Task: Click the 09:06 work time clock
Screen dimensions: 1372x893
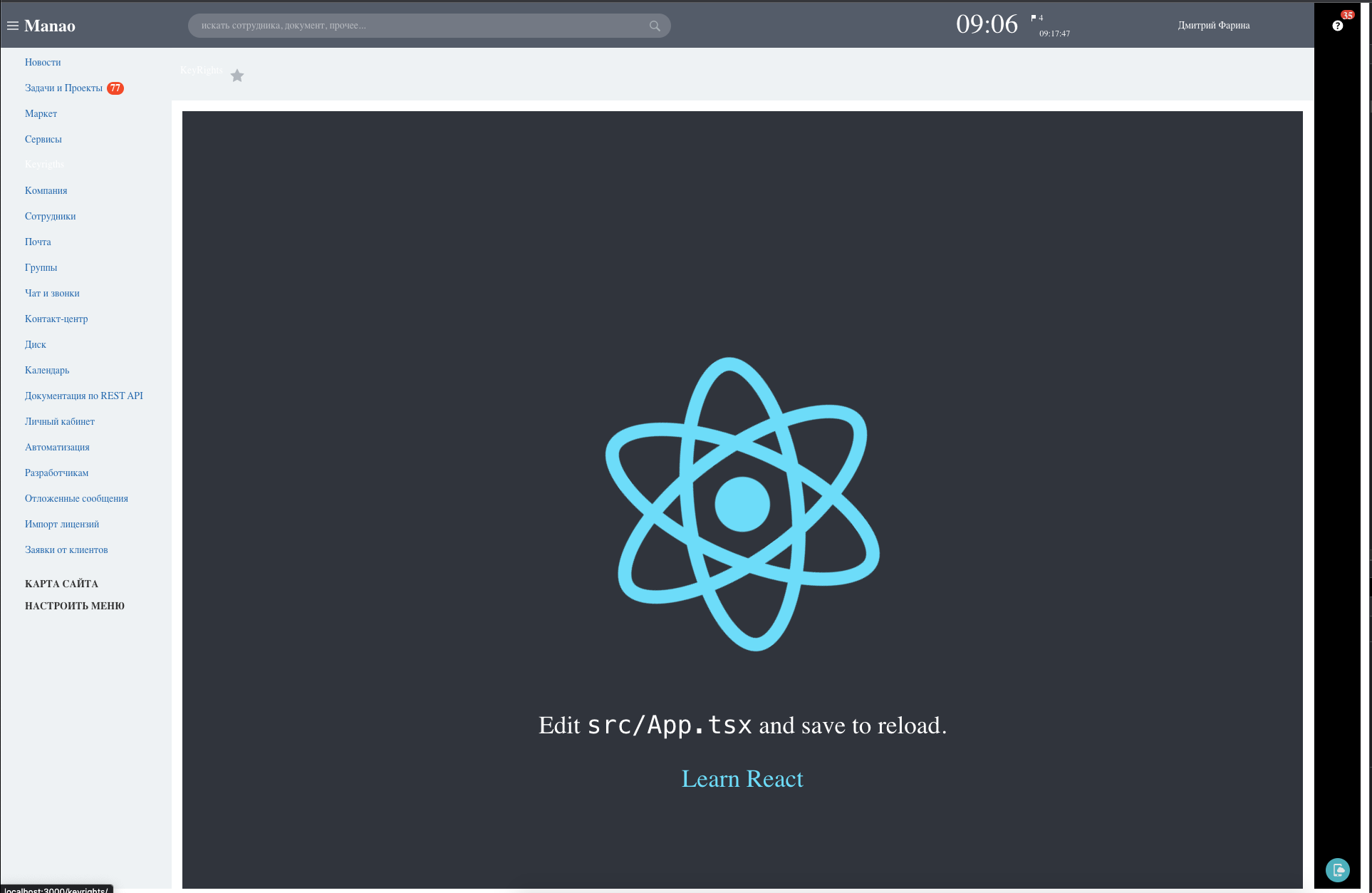Action: (987, 25)
